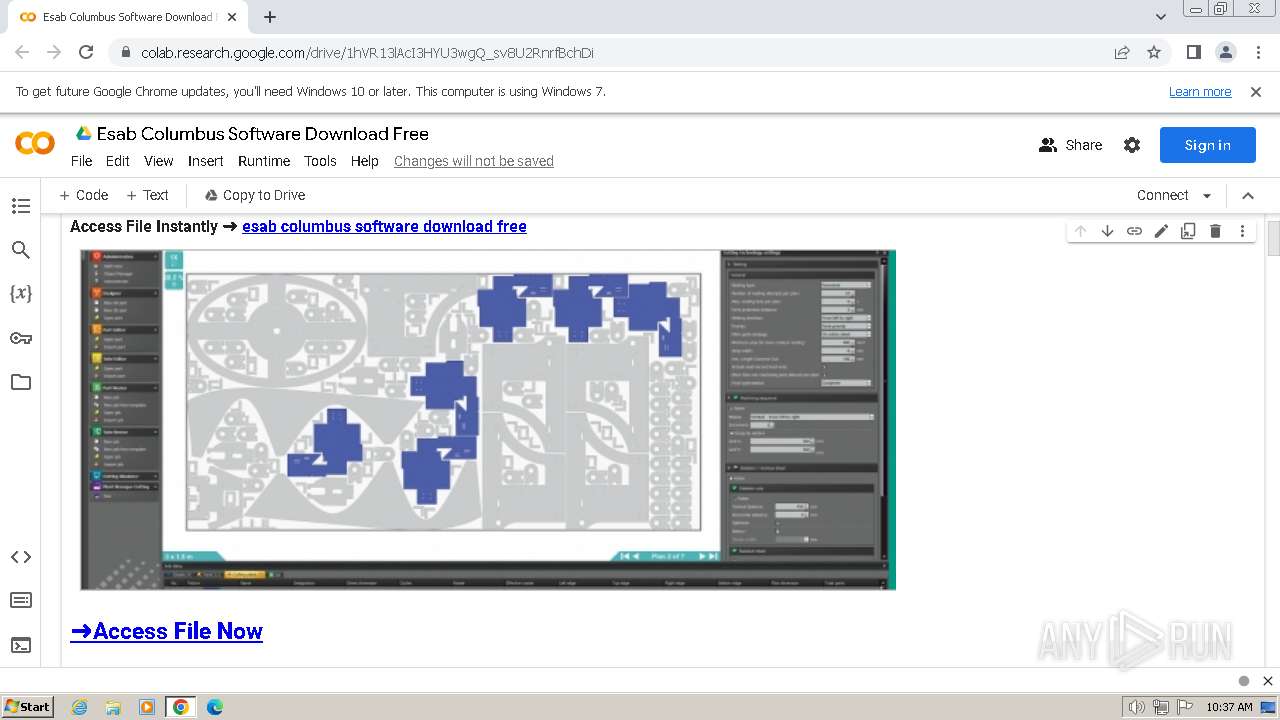Open the Edit menu
This screenshot has width=1280, height=720.
[118, 161]
